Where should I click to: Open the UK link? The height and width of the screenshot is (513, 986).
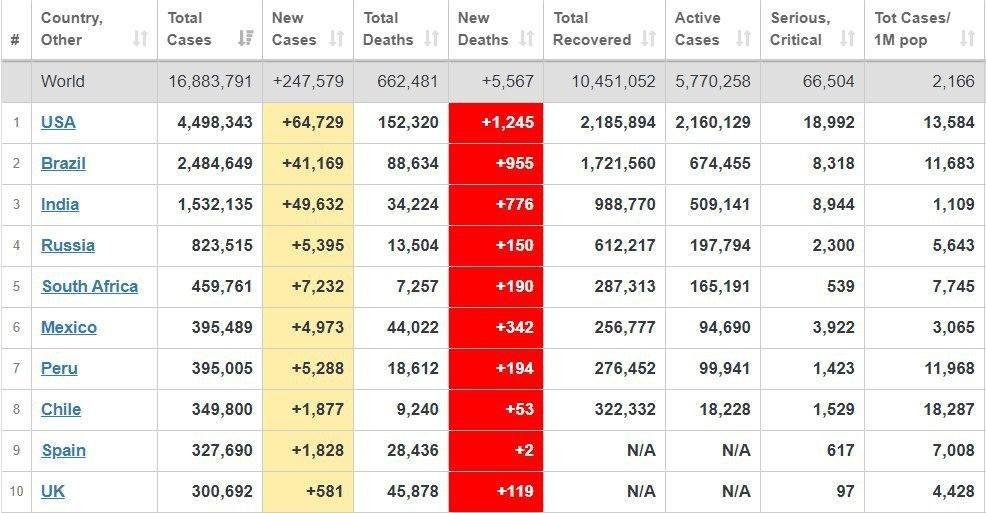click(x=53, y=492)
